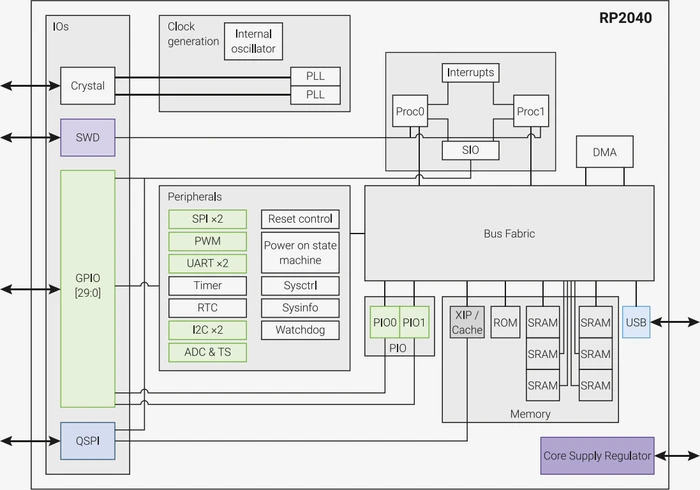
Task: Select the ADC & TS peripheral box
Action: (208, 352)
